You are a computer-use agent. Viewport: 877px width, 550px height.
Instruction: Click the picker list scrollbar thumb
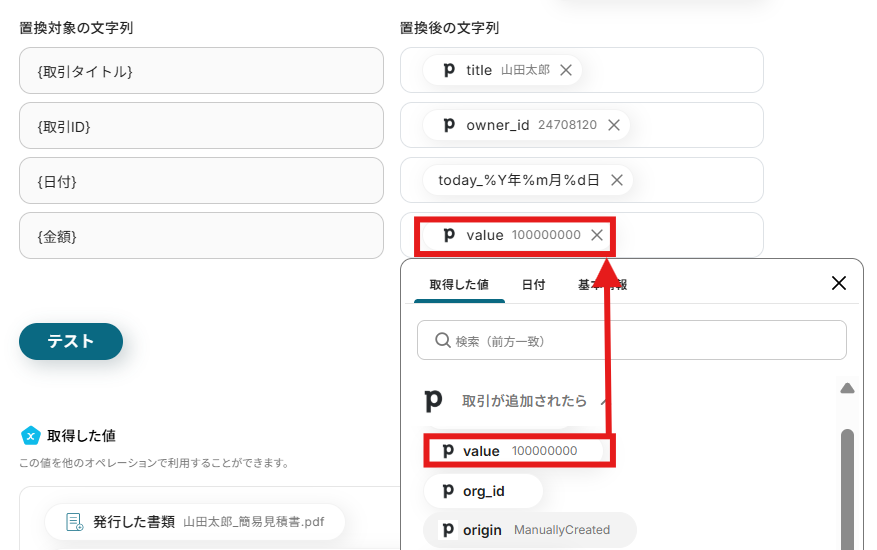tap(847, 490)
